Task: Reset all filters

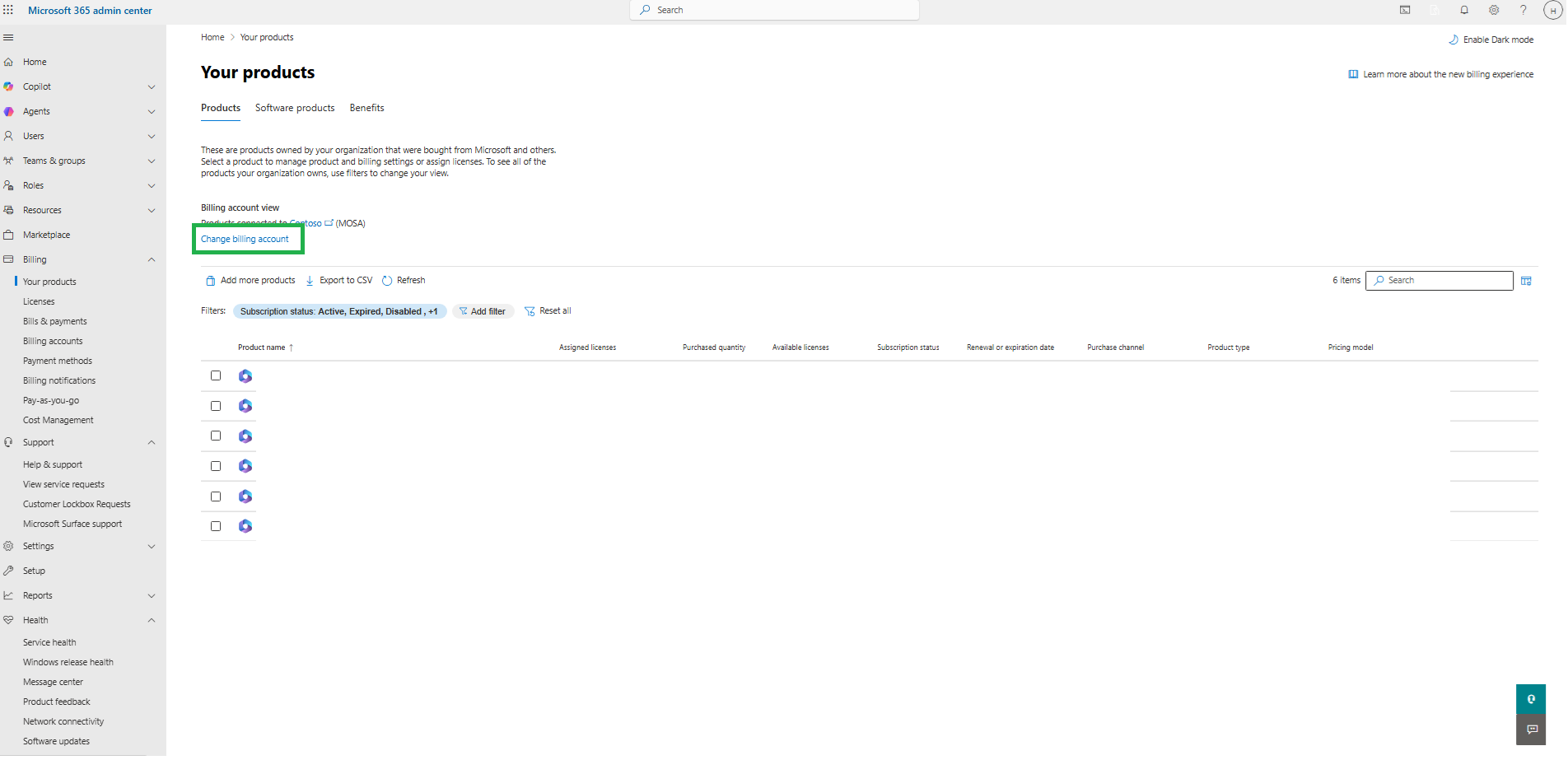Action: click(548, 311)
